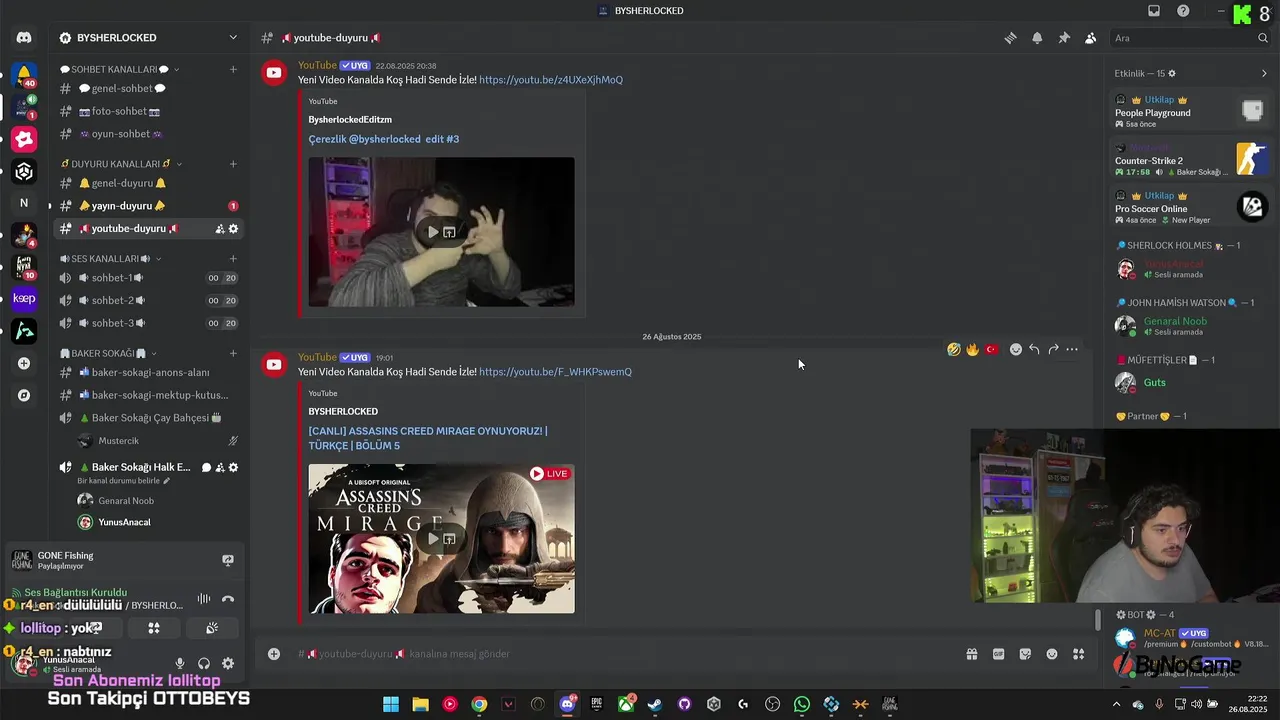This screenshot has height=720, width=1280.
Task: Open the genel-duyuru channel
Action: 148,183
